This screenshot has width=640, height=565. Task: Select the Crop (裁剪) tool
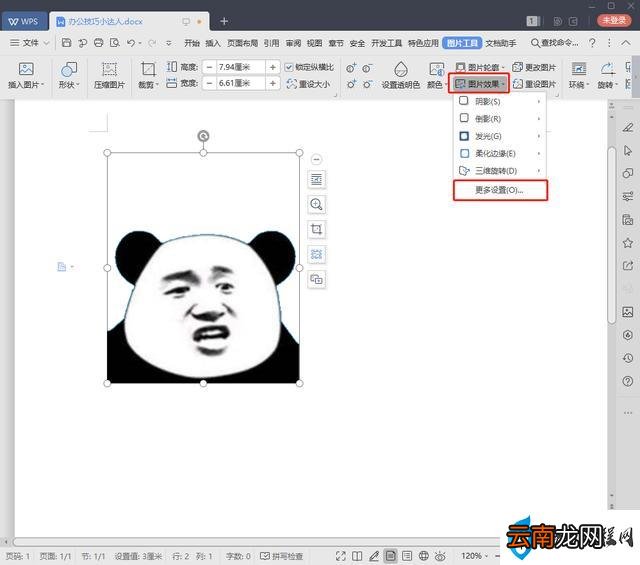click(148, 69)
